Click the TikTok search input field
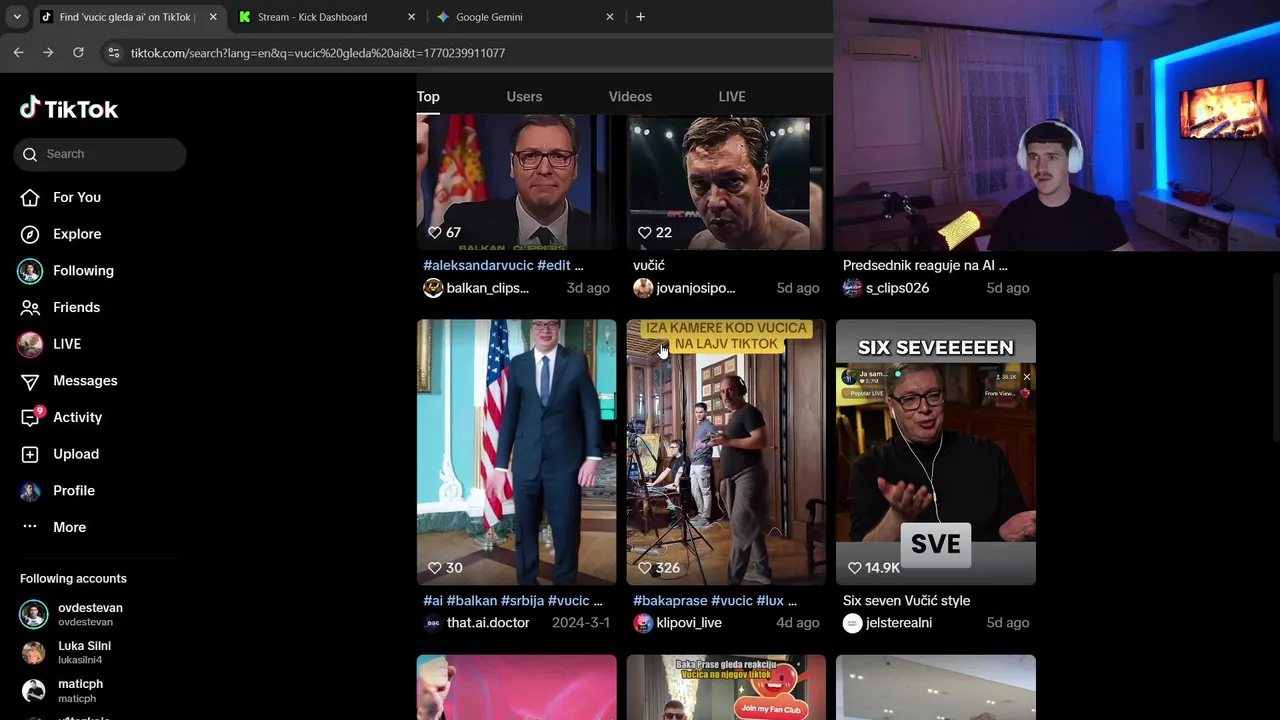This screenshot has width=1280, height=720. click(100, 154)
